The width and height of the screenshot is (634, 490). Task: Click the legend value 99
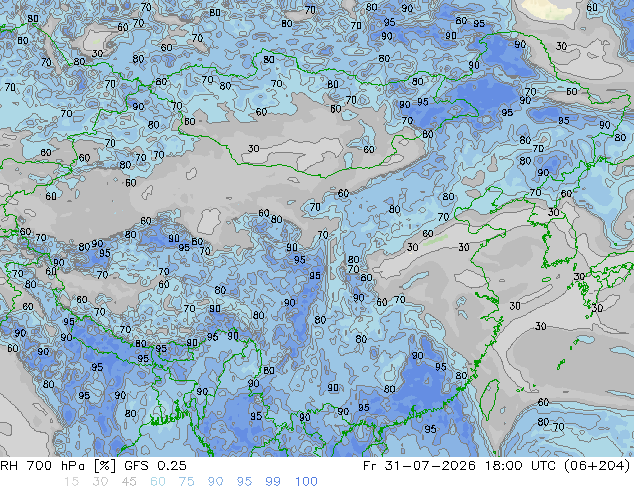[273, 482]
